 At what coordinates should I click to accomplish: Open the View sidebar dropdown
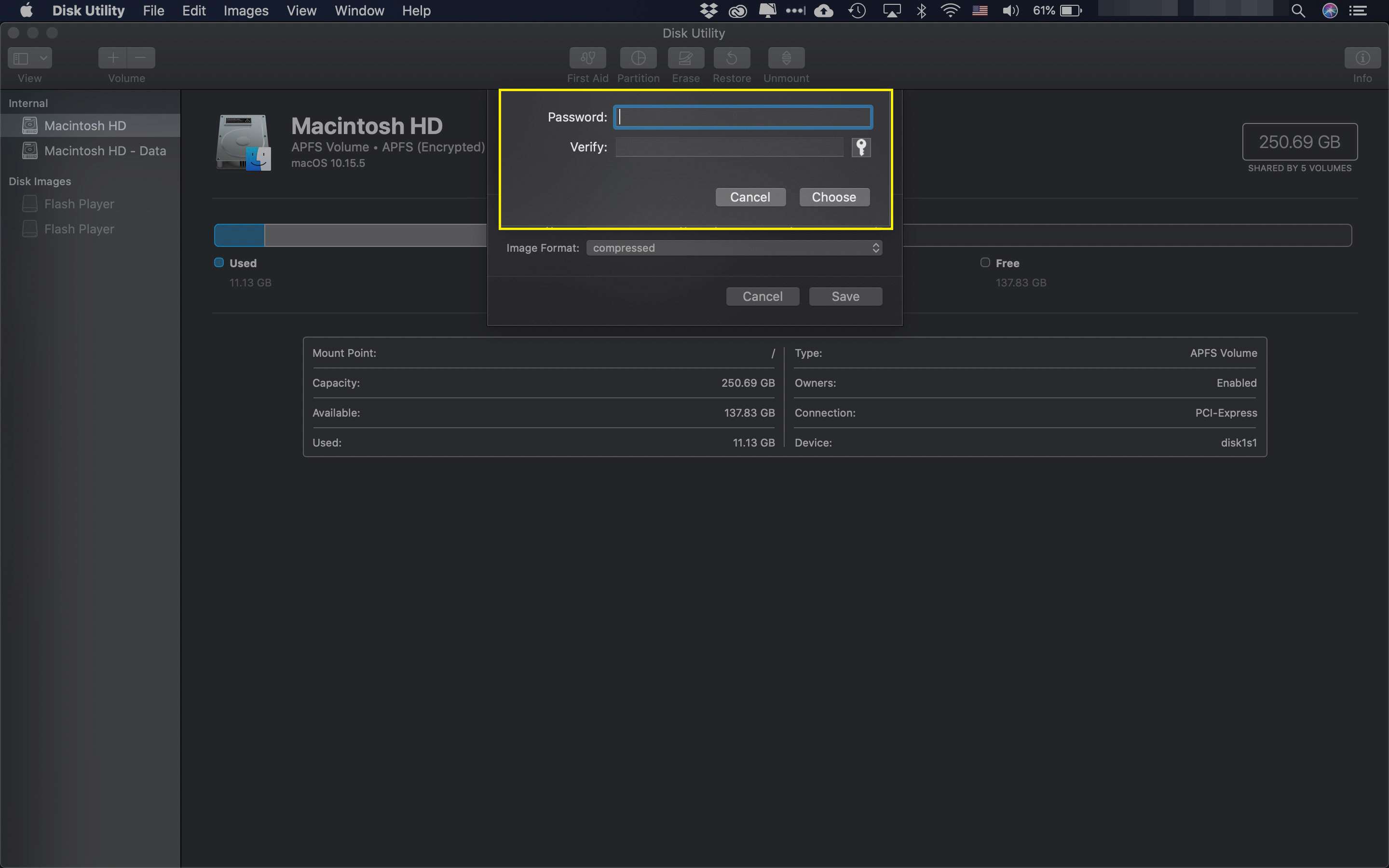pyautogui.click(x=30, y=58)
